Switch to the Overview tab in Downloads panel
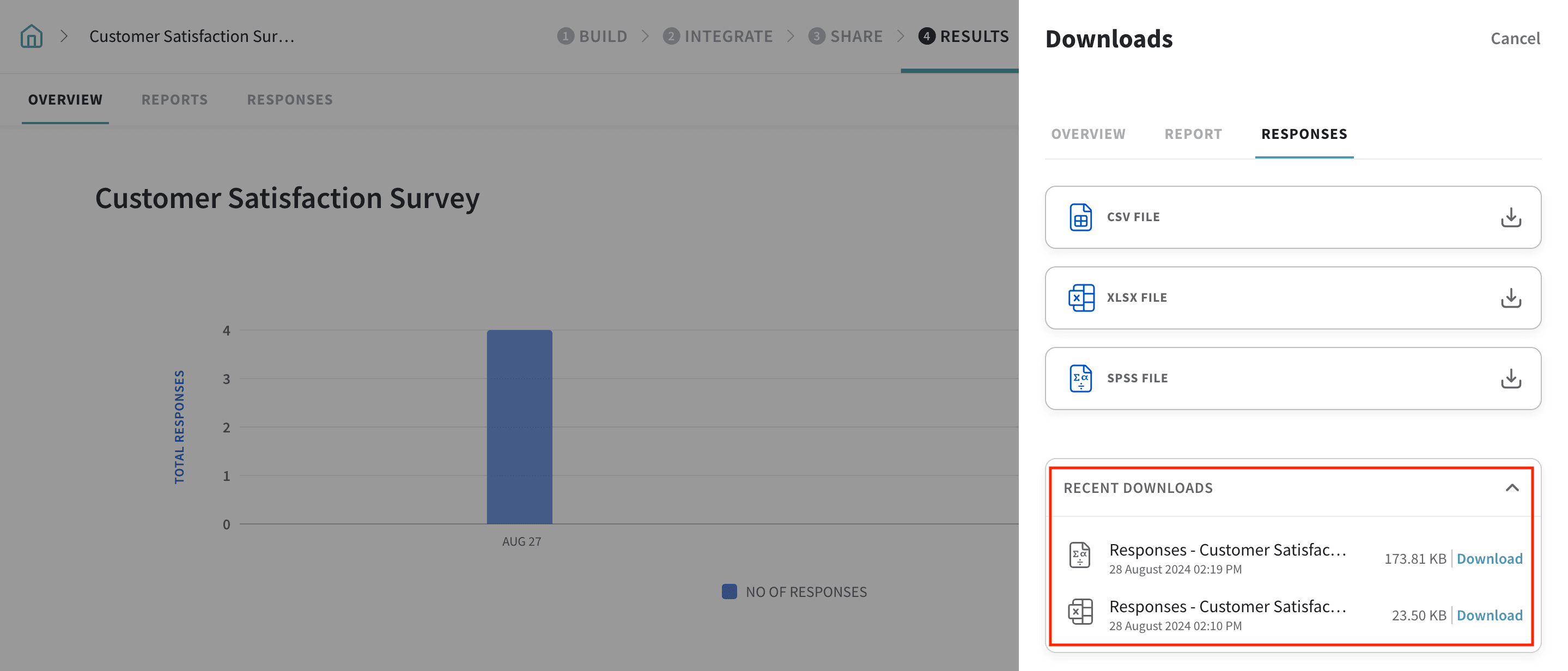Viewport: 1568px width, 671px height. pyautogui.click(x=1088, y=134)
